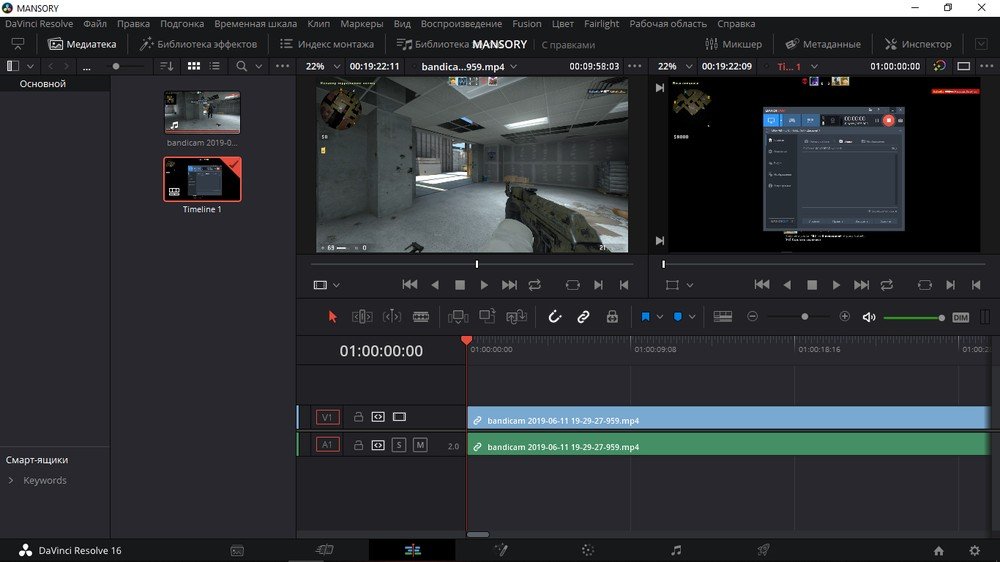Zoom in timeline with plus icon
Image resolution: width=1000 pixels, height=562 pixels.
845,316
